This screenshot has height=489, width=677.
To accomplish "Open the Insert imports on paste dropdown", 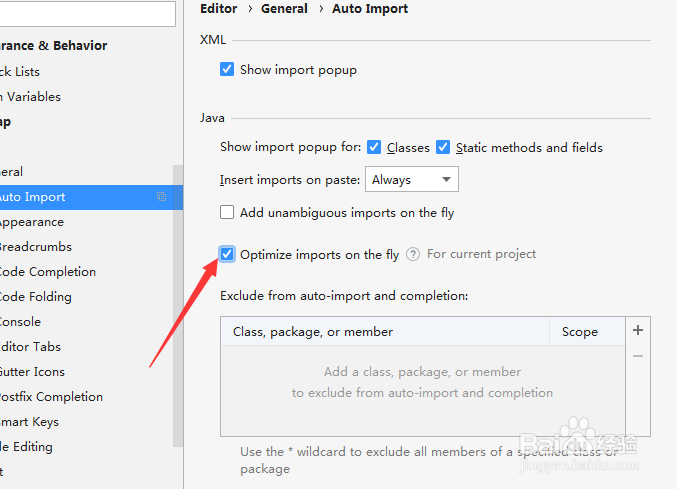I will tap(411, 180).
